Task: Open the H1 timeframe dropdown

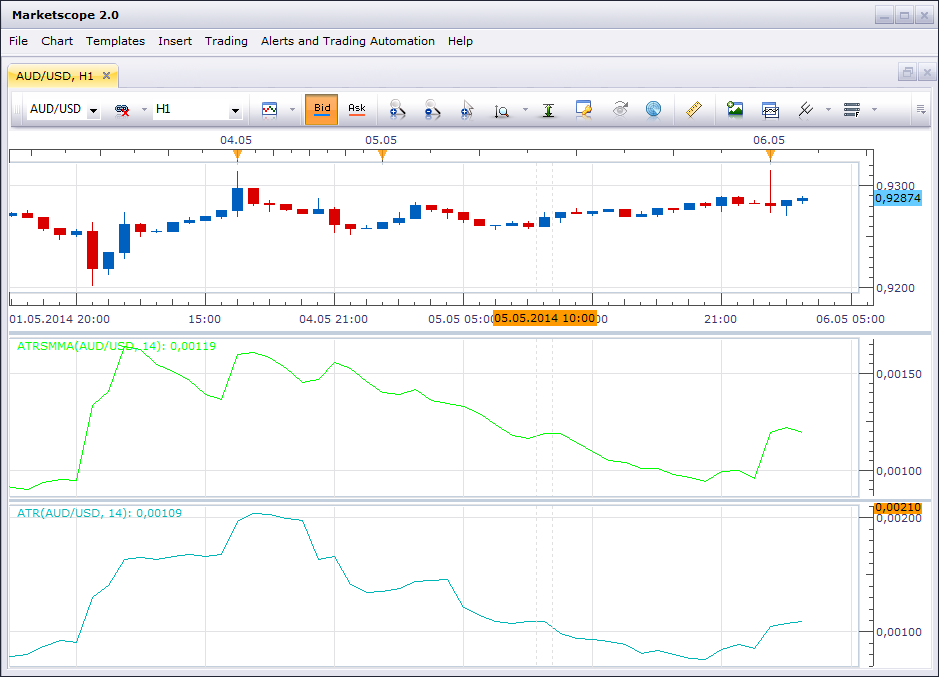Action: 235,111
